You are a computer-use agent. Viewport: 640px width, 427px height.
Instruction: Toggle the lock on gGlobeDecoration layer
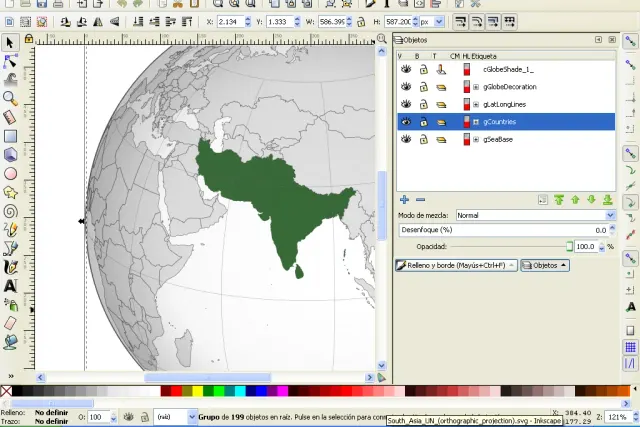424,87
